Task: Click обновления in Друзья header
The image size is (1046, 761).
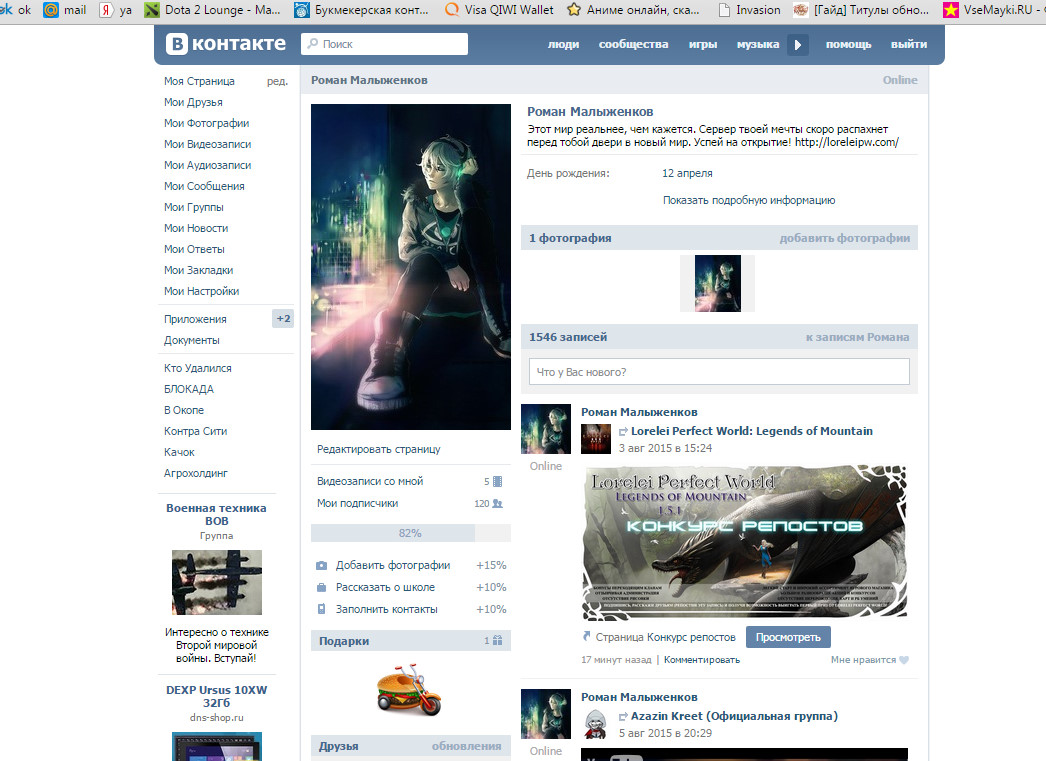Action: [466, 746]
